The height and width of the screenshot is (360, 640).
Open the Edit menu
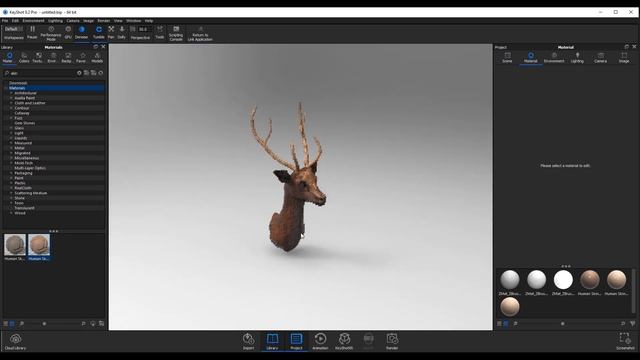tap(15, 20)
